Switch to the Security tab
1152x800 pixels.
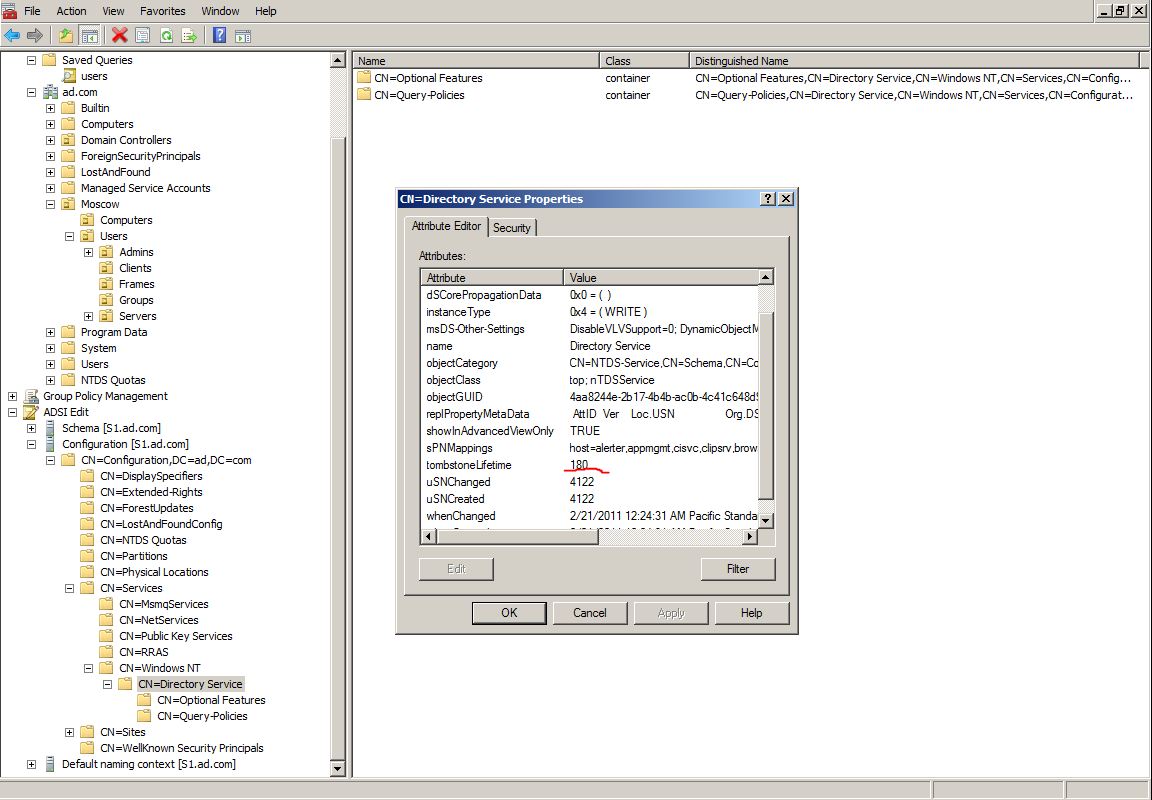click(x=512, y=228)
